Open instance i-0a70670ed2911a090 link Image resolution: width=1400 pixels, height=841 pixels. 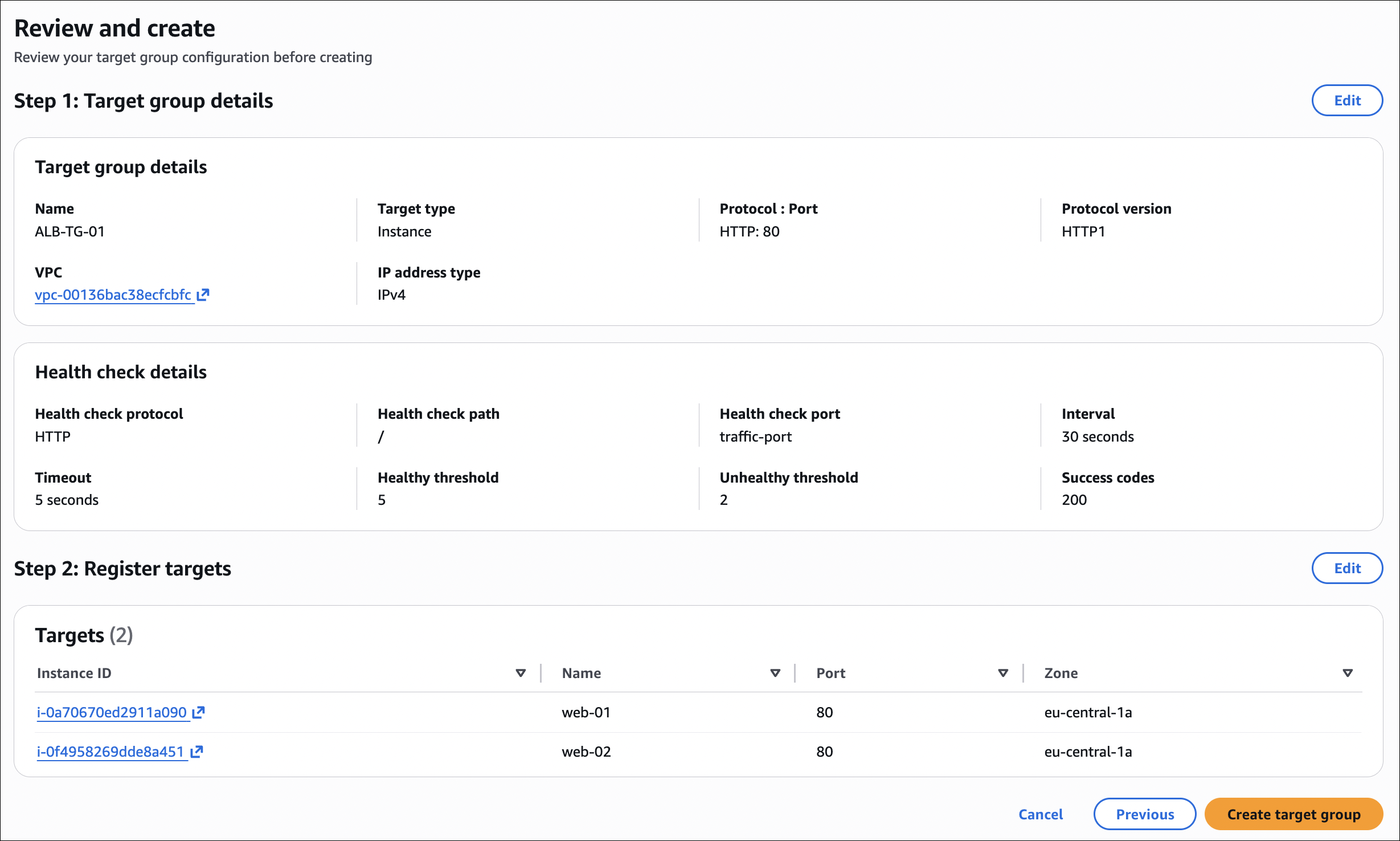click(112, 712)
